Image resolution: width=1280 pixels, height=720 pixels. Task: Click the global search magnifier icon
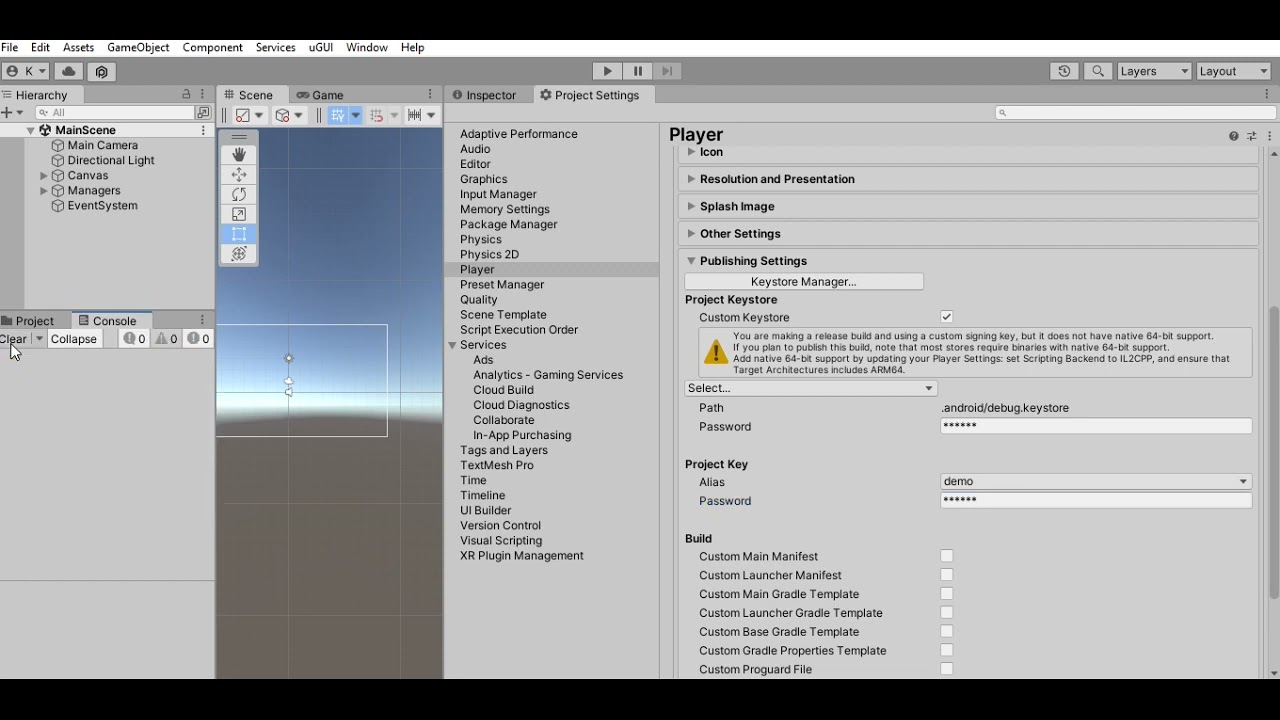1098,71
